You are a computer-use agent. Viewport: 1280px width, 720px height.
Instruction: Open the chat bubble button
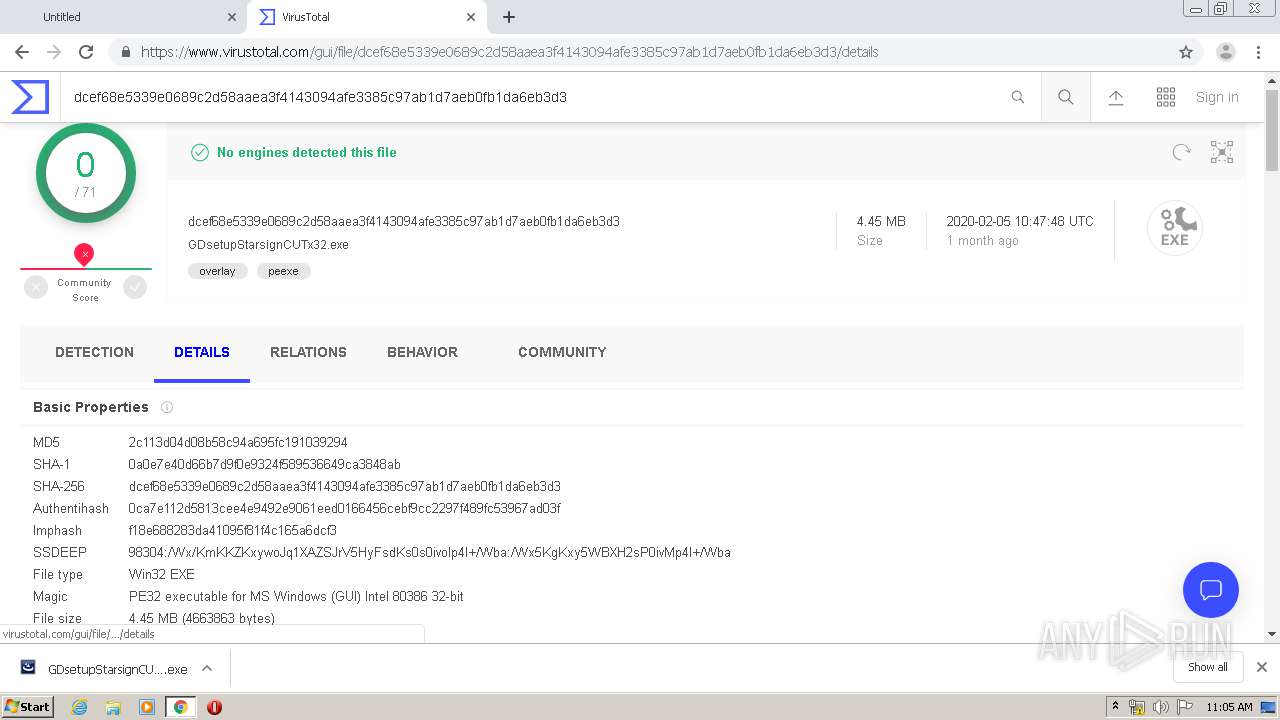(x=1211, y=589)
